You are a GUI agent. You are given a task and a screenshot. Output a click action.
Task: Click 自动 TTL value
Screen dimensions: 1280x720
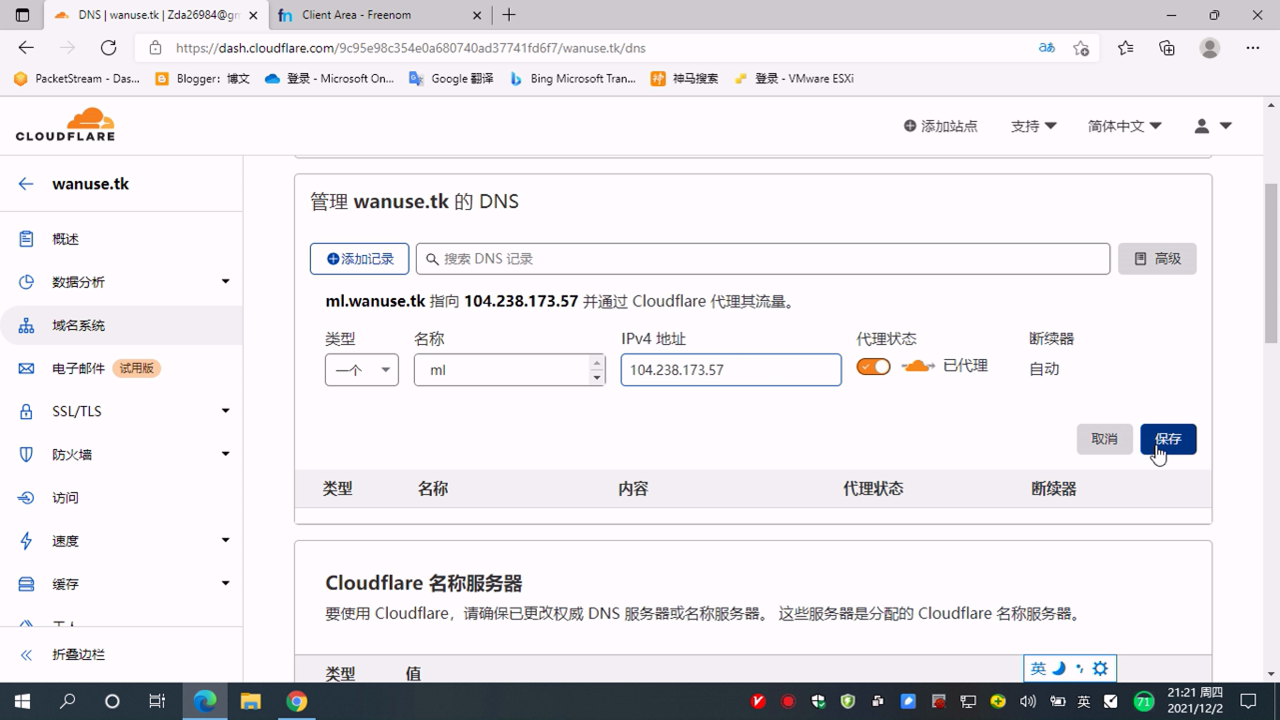coord(1044,369)
